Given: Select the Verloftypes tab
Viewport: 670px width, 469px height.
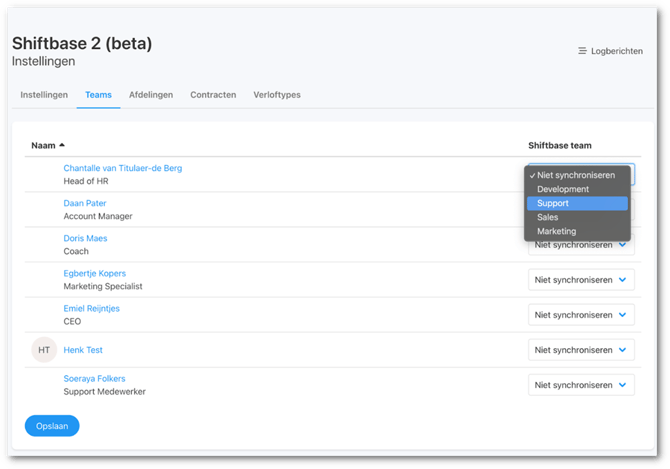Looking at the screenshot, I should [x=277, y=95].
